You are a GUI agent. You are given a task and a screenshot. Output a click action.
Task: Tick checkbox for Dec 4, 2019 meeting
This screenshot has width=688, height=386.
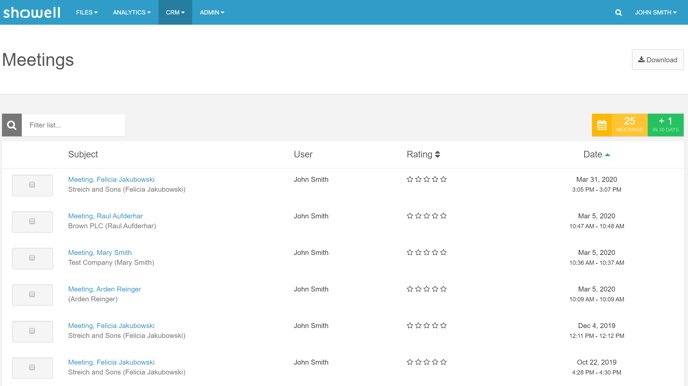(32, 331)
